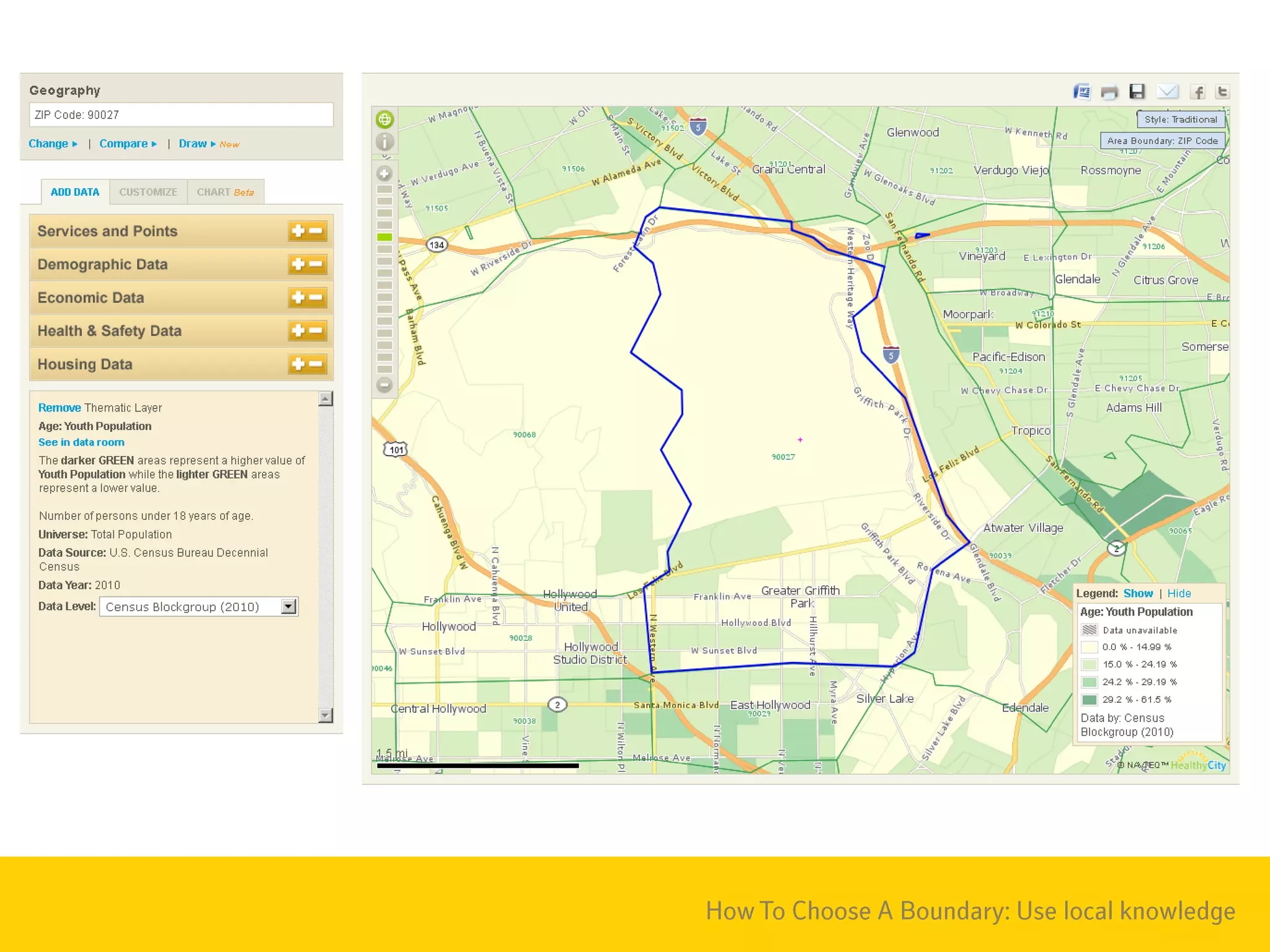Expand Demographic Data with plus button
1270x952 pixels.
coord(298,265)
